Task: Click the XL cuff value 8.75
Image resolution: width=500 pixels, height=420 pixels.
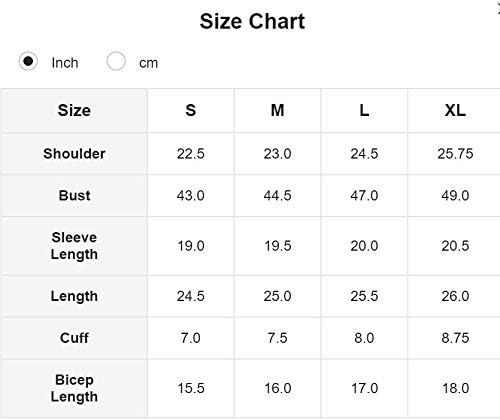Action: pyautogui.click(x=455, y=338)
